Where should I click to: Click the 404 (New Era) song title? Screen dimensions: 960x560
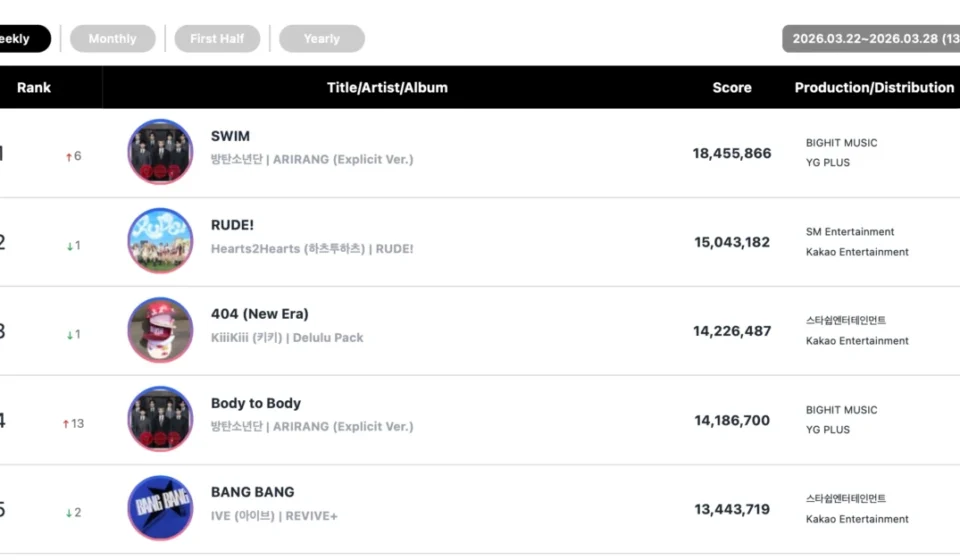pyautogui.click(x=259, y=314)
